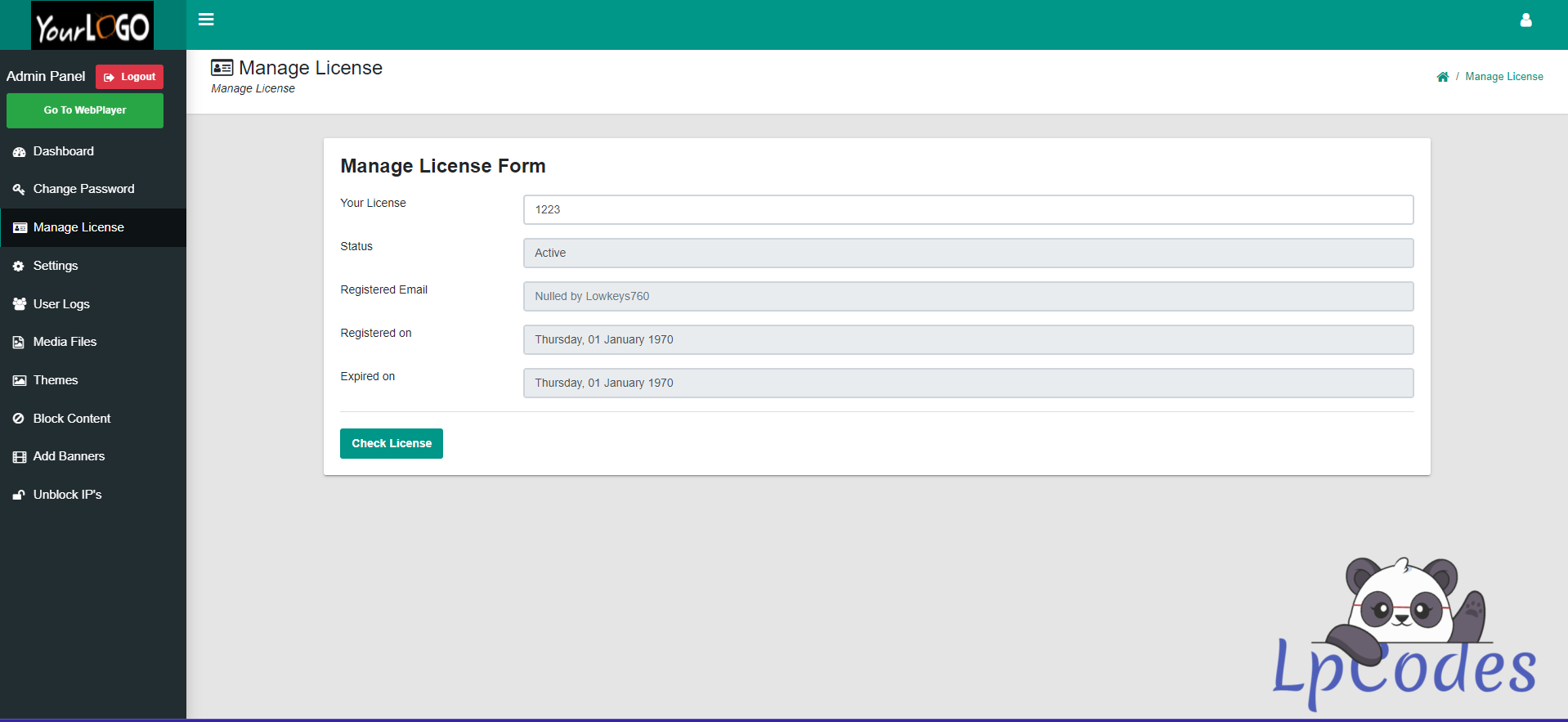Focus the Your License input field

coord(968,209)
